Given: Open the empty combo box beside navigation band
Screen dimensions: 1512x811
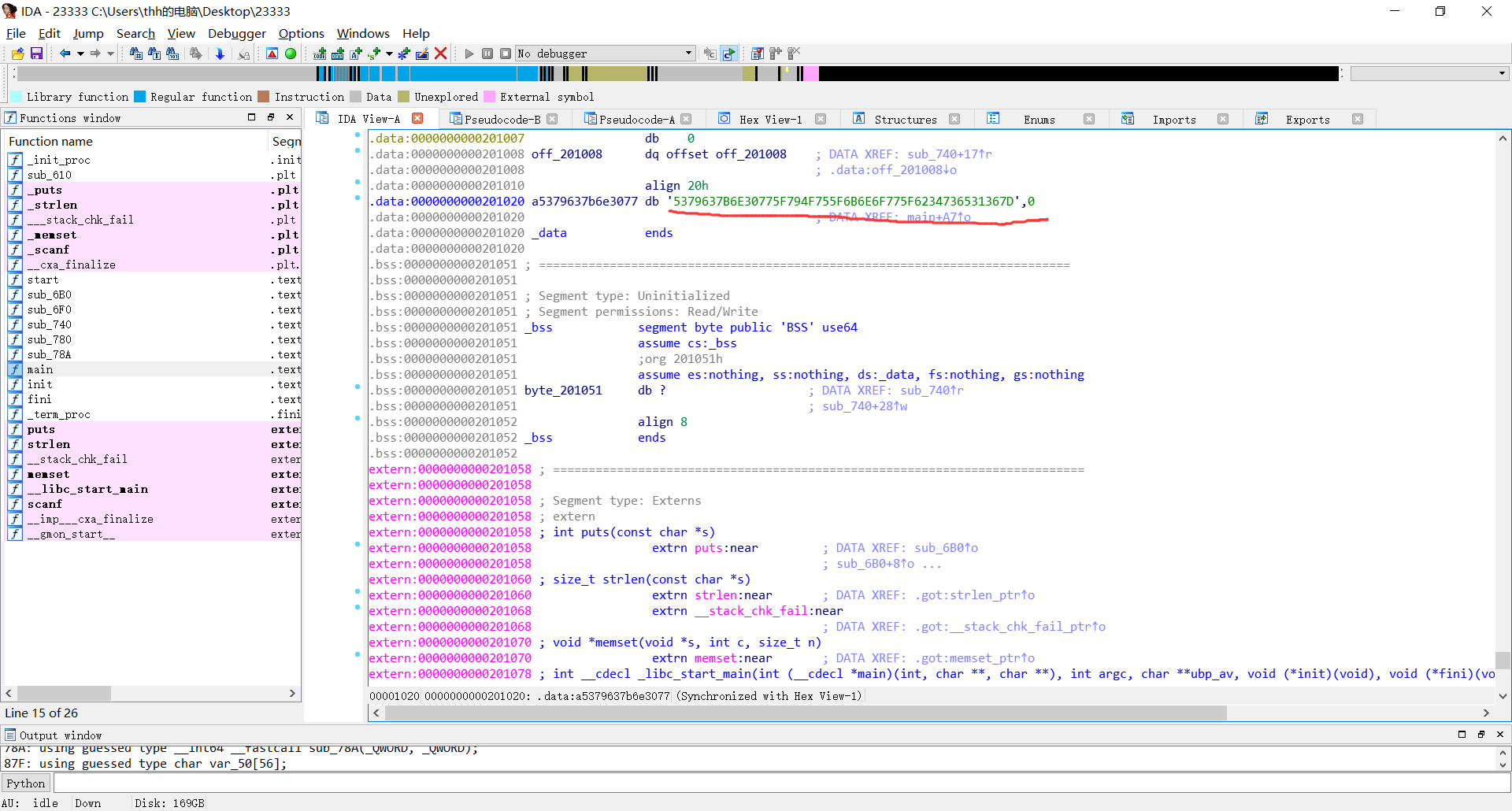Looking at the screenshot, I should tap(1429, 73).
